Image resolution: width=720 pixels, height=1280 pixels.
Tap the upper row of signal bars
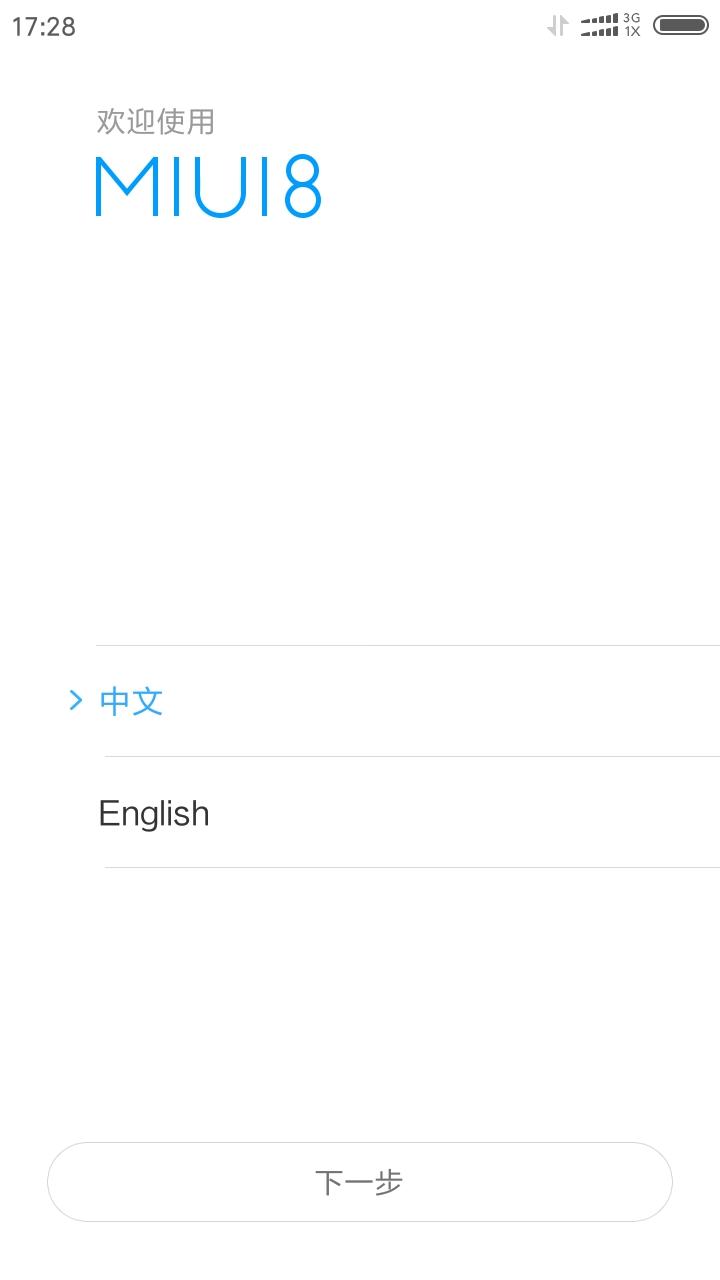point(599,19)
